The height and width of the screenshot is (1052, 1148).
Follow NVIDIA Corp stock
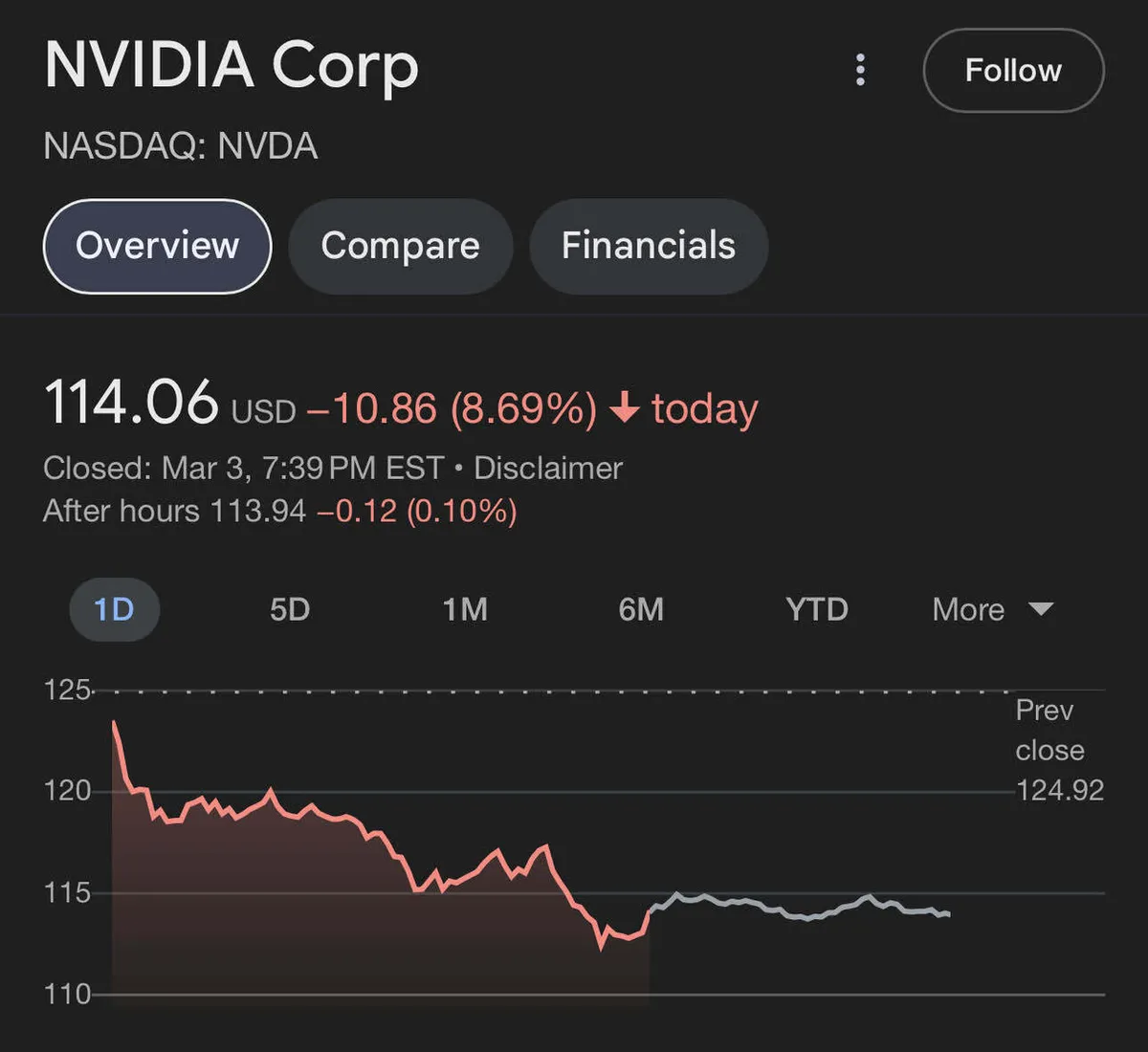coord(1013,71)
